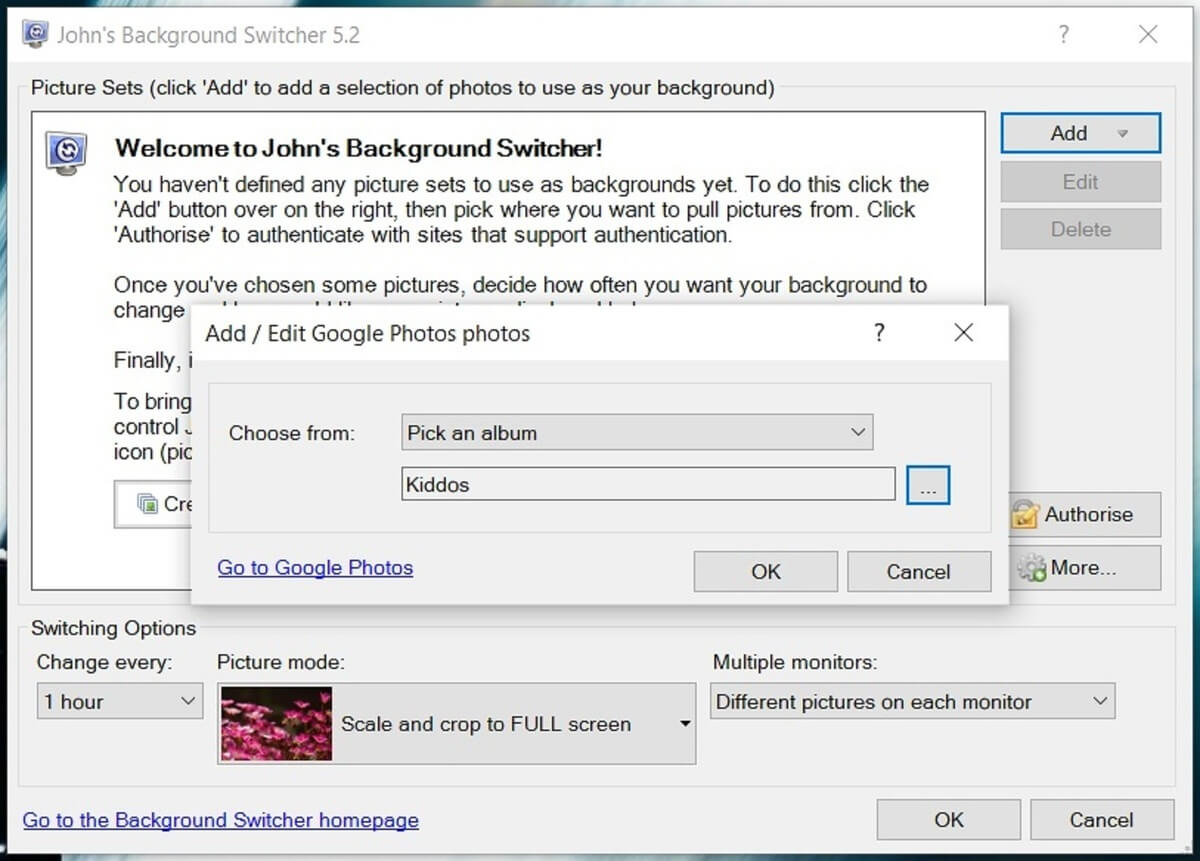Click OK in the main Switcher window
The width and height of the screenshot is (1200, 861).
(x=949, y=819)
